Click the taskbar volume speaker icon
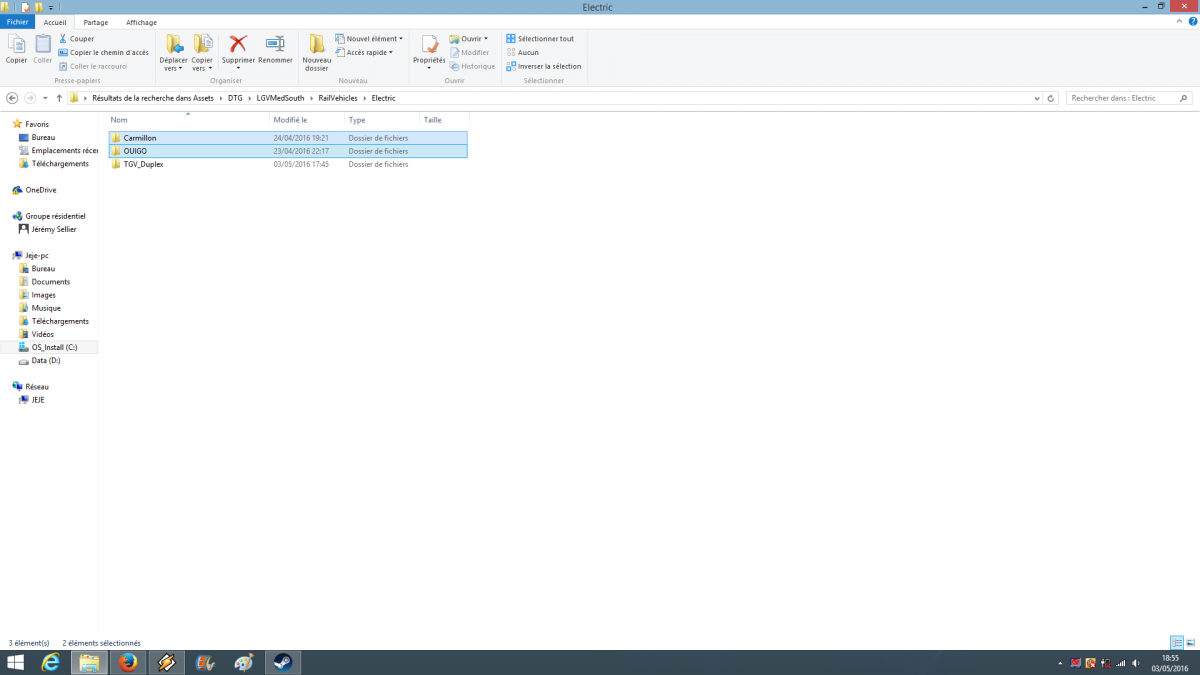Image resolution: width=1200 pixels, height=675 pixels. (x=1136, y=663)
